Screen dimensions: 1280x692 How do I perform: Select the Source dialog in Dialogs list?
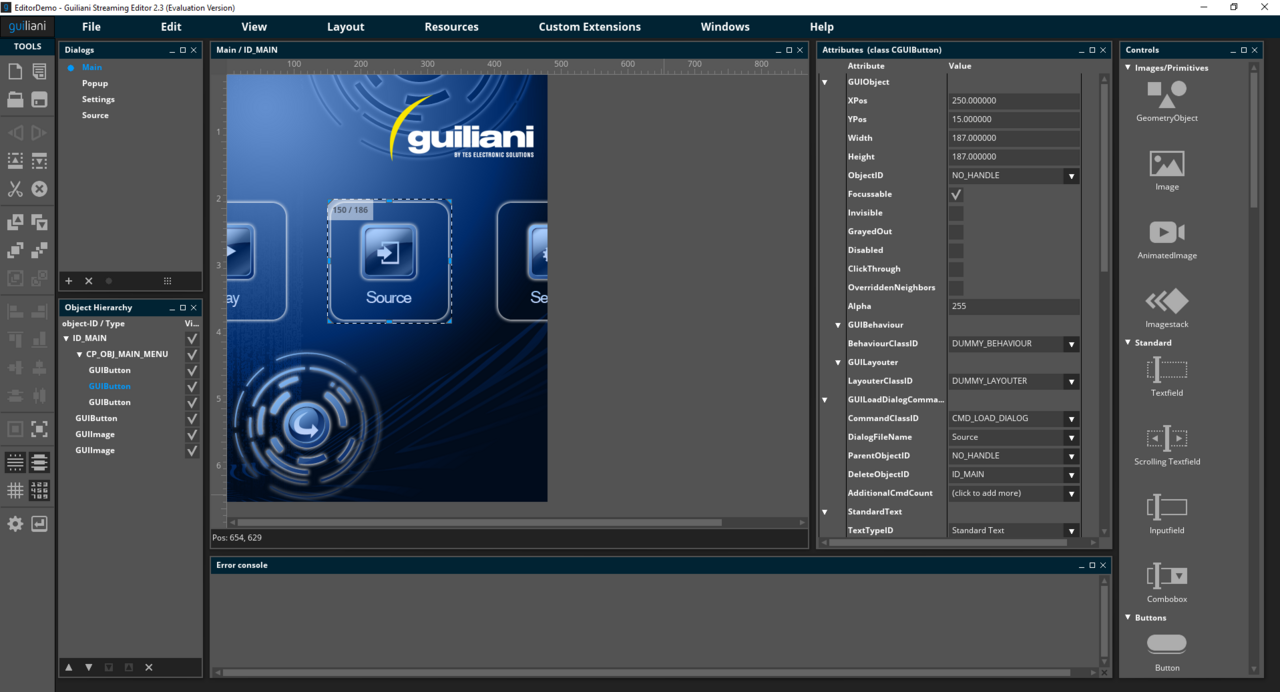pyautogui.click(x=95, y=115)
